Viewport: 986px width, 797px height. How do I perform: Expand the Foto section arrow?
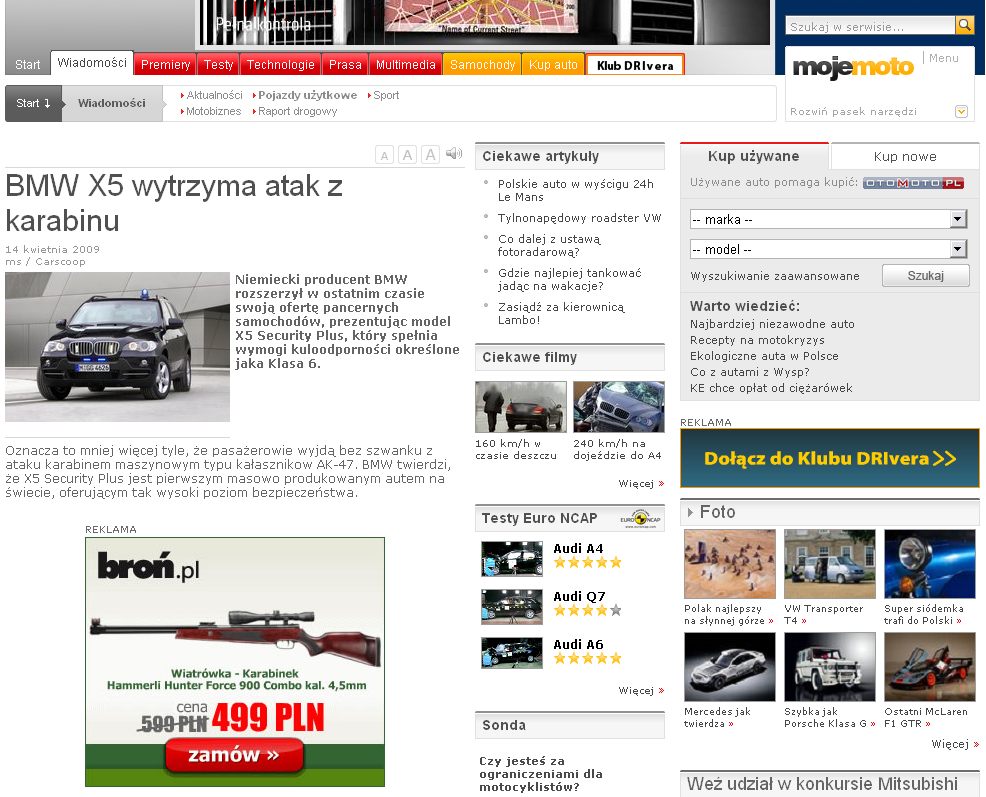point(690,512)
